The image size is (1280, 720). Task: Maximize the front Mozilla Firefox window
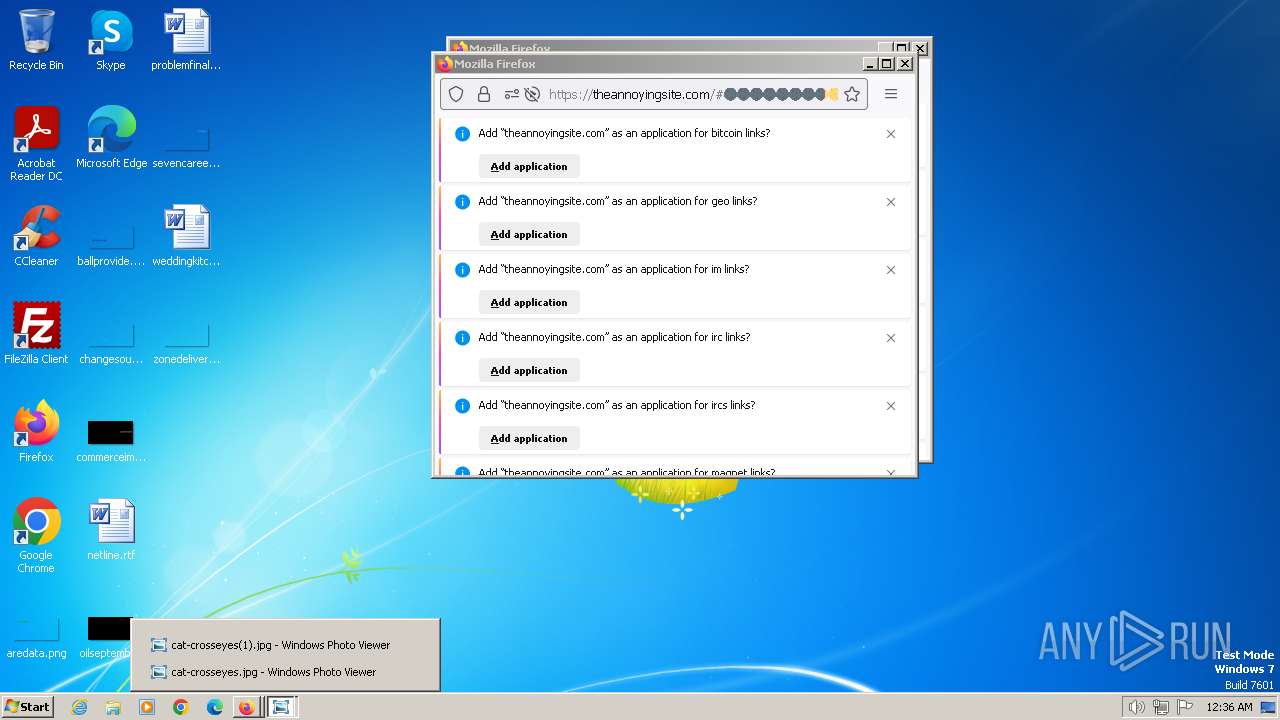[x=887, y=64]
